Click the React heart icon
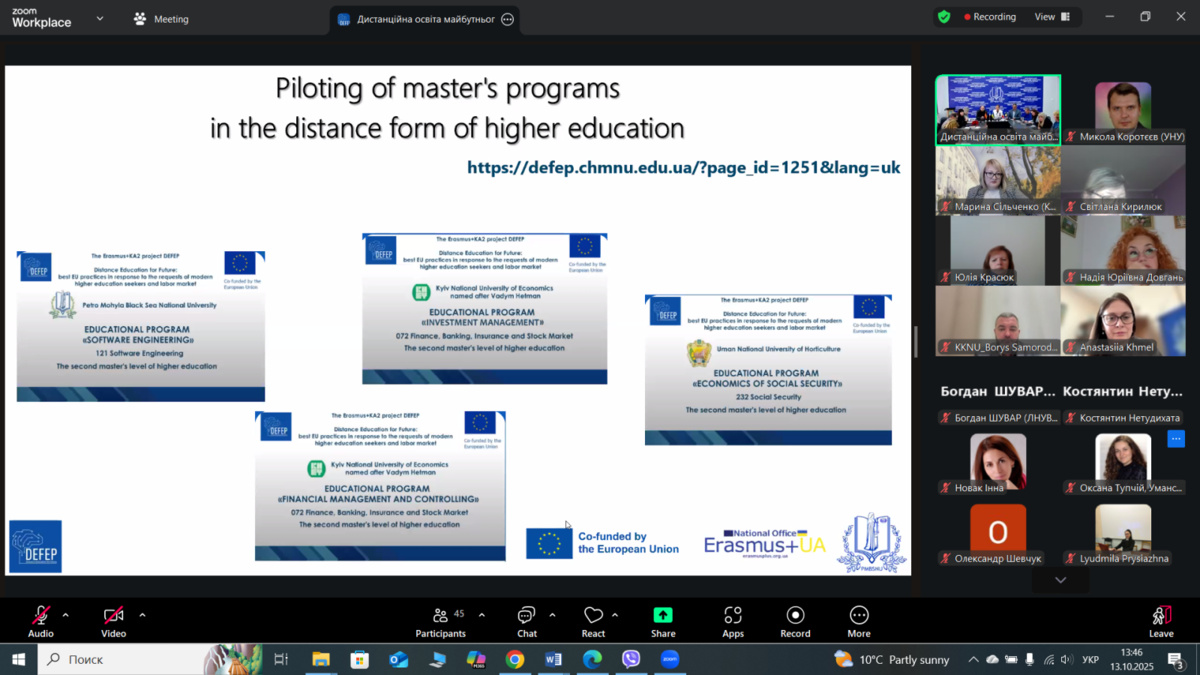The height and width of the screenshot is (675, 1200). (x=593, y=620)
